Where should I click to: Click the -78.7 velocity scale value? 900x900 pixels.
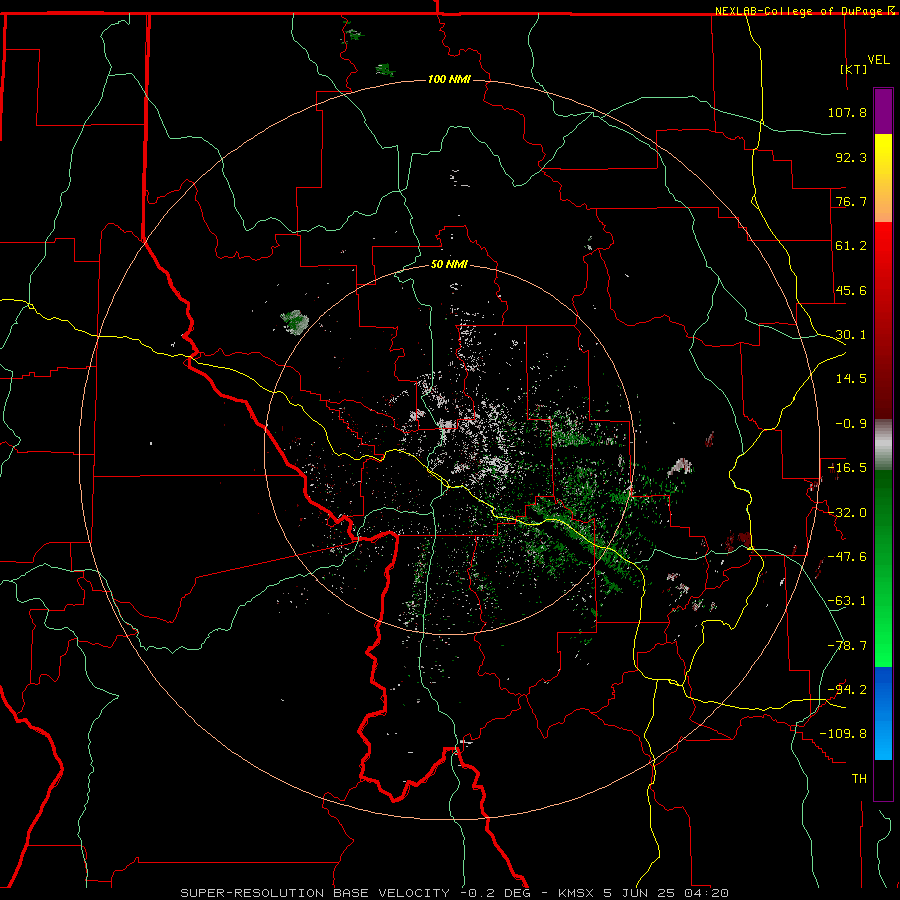pyautogui.click(x=847, y=646)
